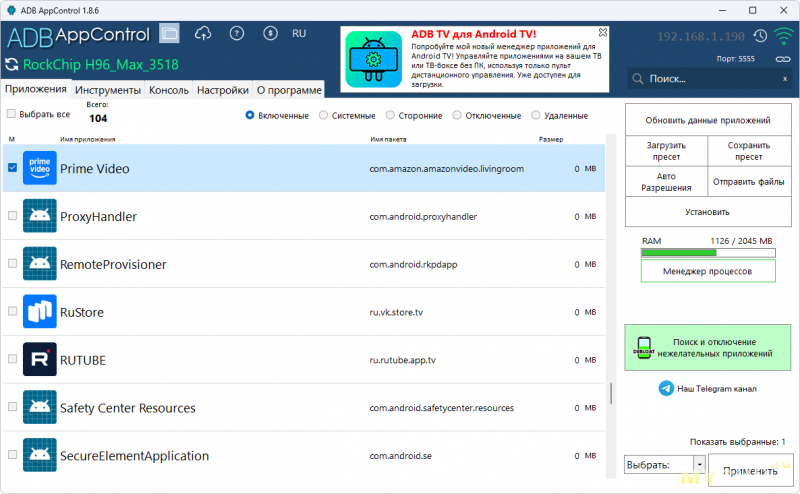Image resolution: width=800 pixels, height=494 pixels.
Task: Click Сохранить пресет button
Action: [749, 151]
